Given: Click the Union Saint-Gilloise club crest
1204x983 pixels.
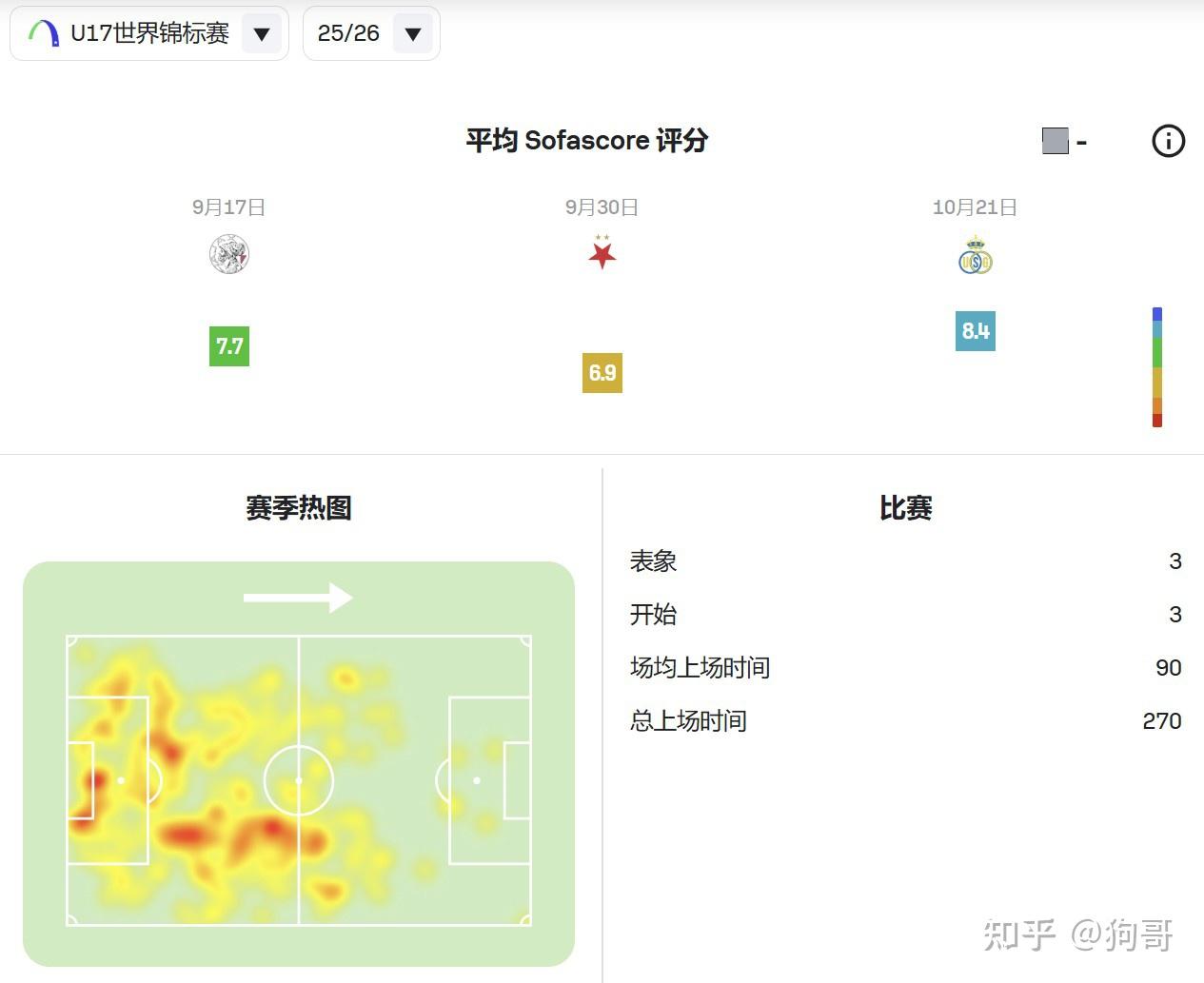Looking at the screenshot, I should pyautogui.click(x=975, y=253).
